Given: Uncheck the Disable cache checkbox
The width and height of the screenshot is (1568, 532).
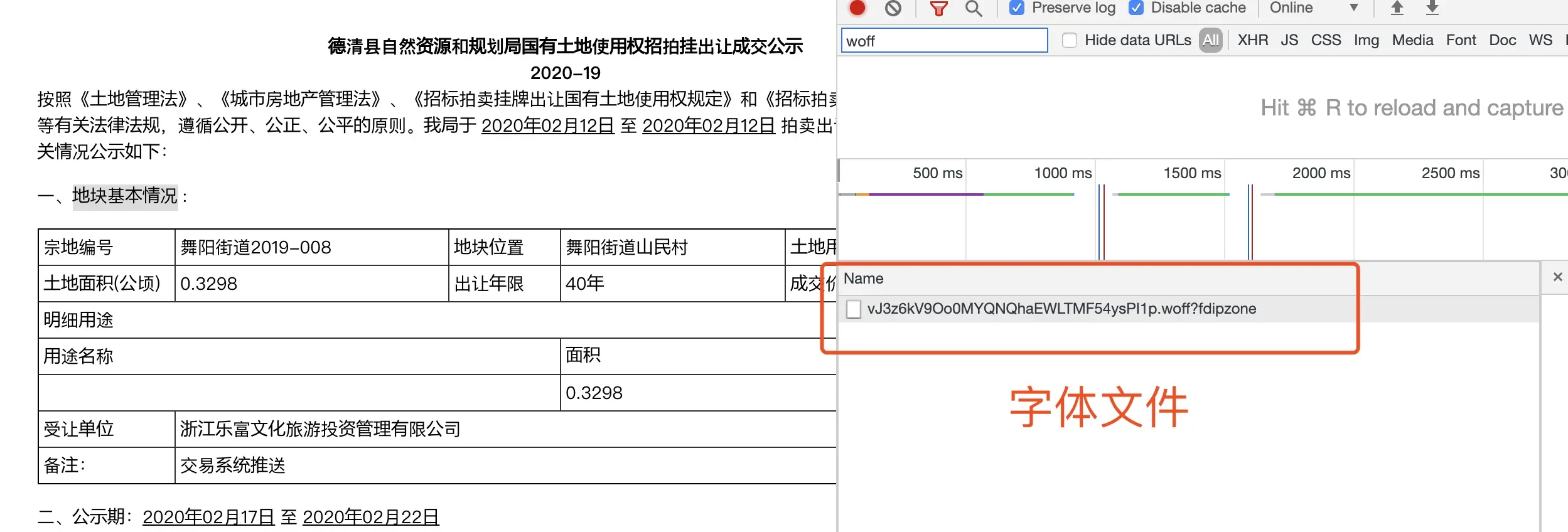Looking at the screenshot, I should 1136,8.
